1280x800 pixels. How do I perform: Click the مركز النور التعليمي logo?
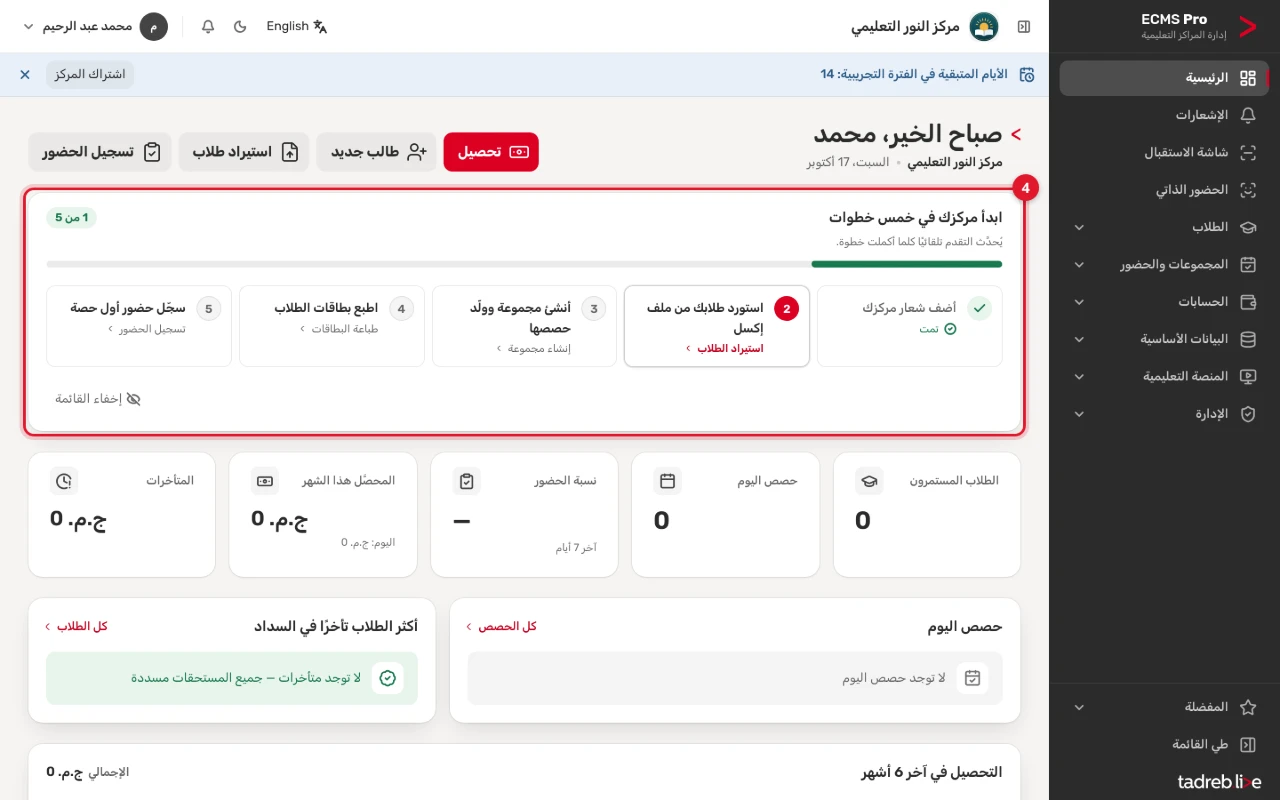tap(984, 27)
